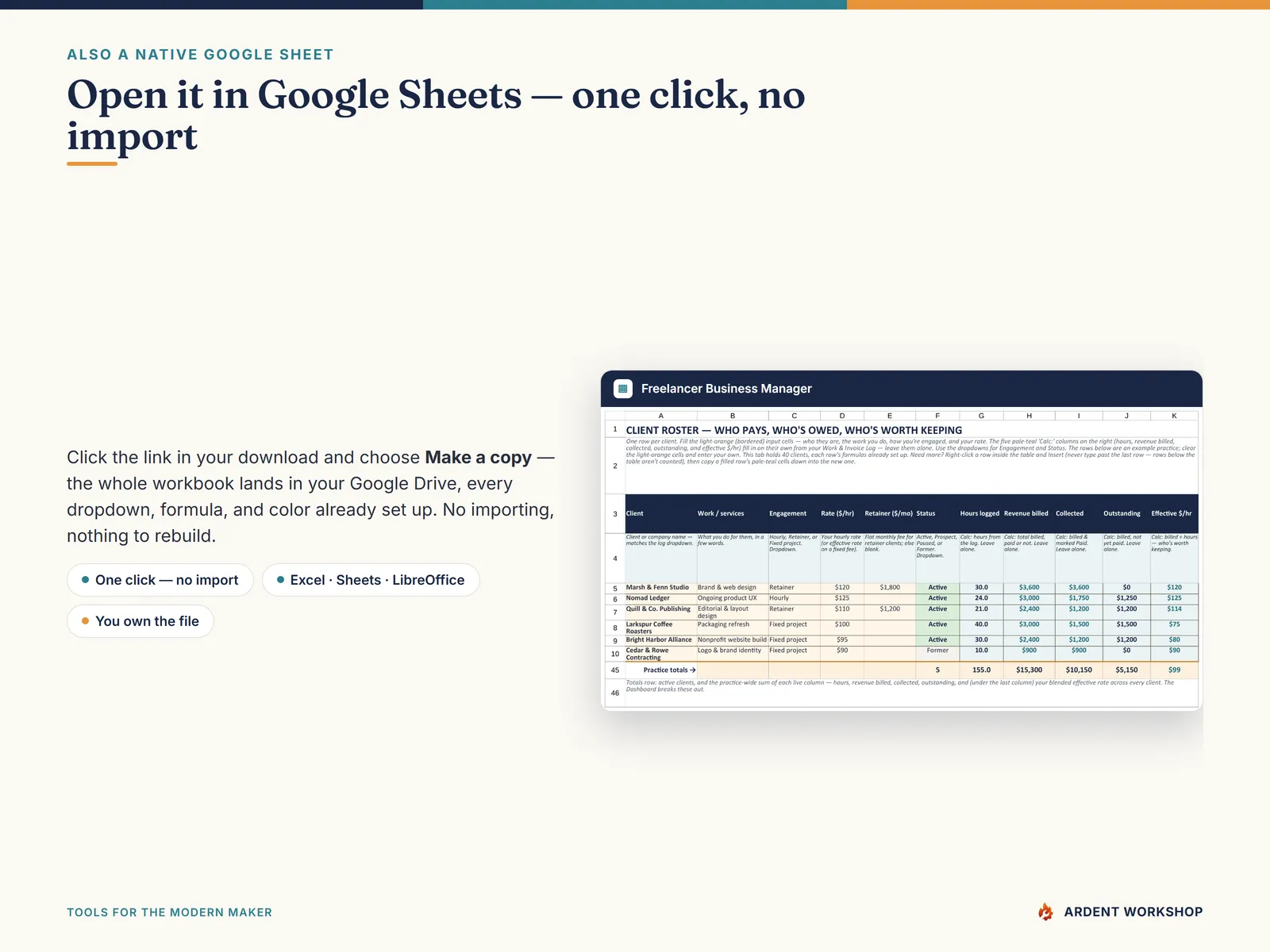Select the "Marsh & Fenn Studio" client cell
Viewport: 1270px width, 952px height.
(x=661, y=588)
